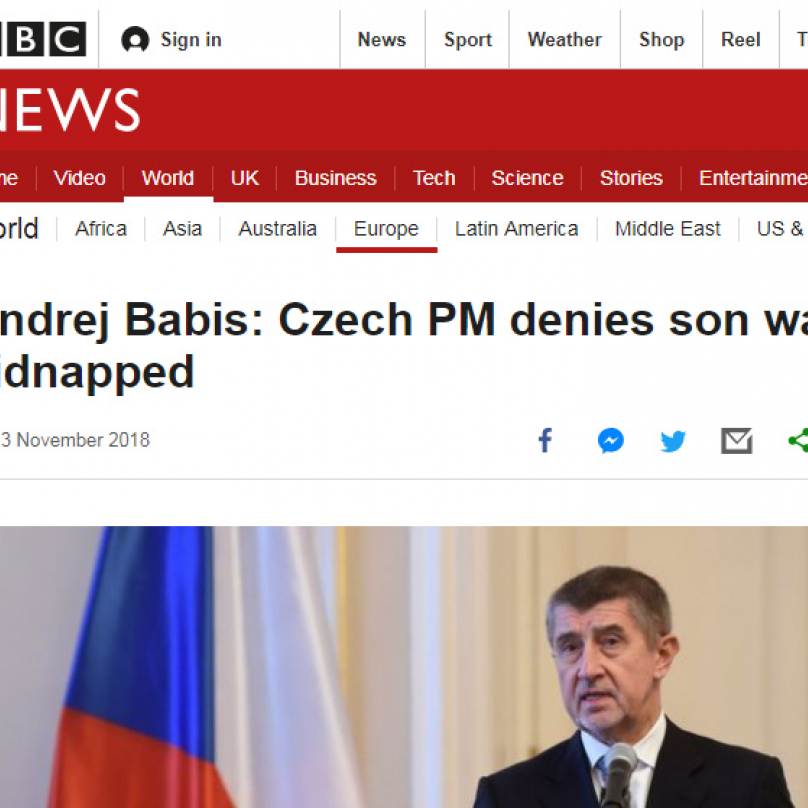Open the Tech news tab
The height and width of the screenshot is (808, 808).
pos(434,178)
